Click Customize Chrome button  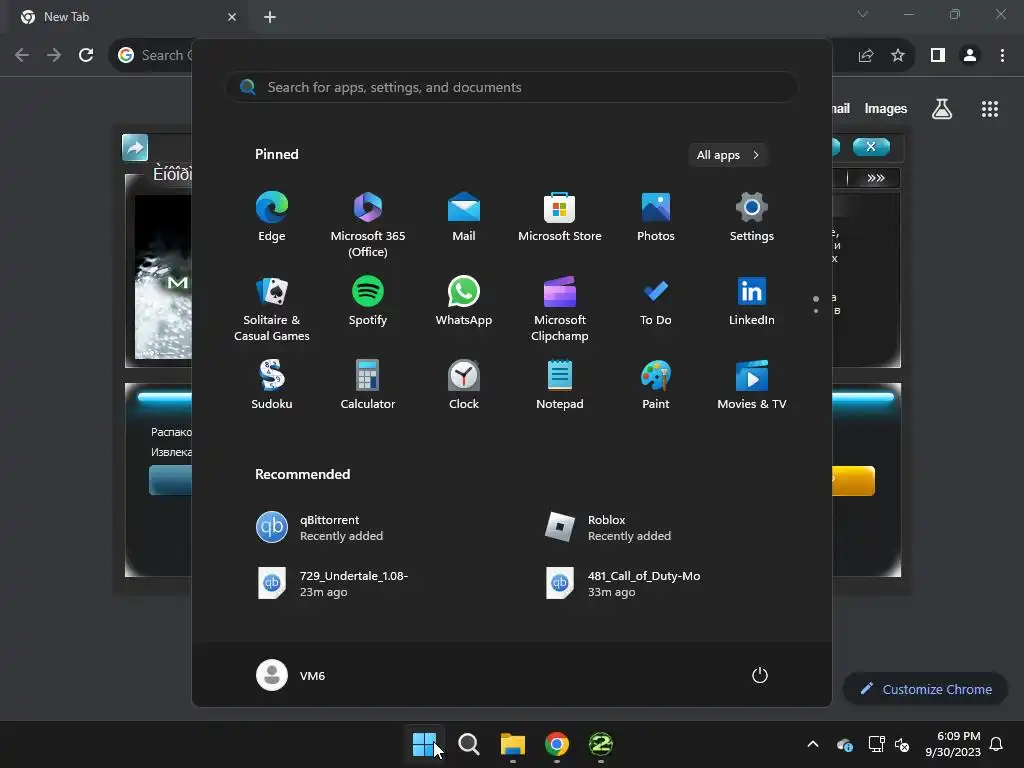coord(925,689)
